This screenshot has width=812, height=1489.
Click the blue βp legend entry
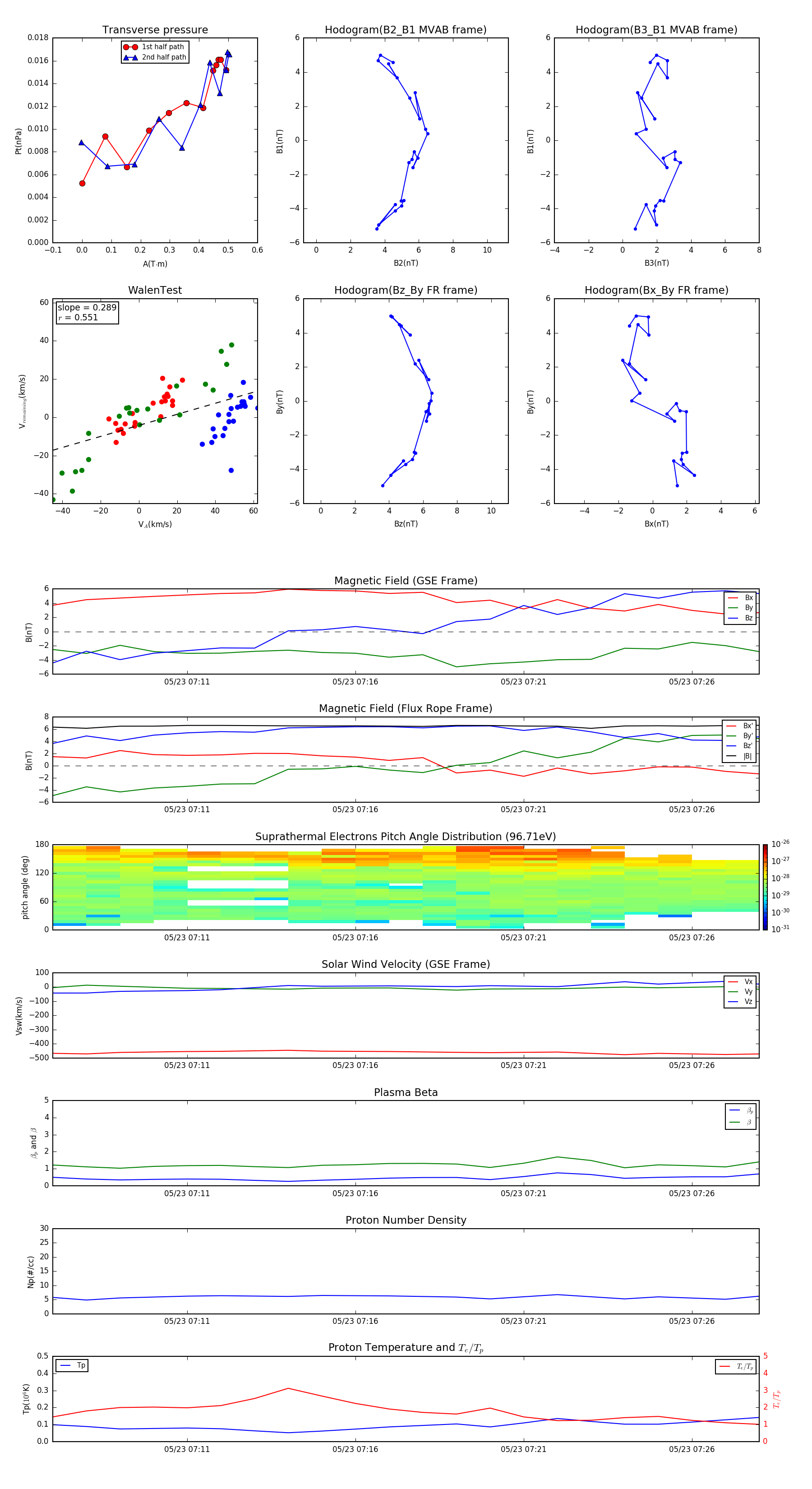click(x=741, y=1110)
